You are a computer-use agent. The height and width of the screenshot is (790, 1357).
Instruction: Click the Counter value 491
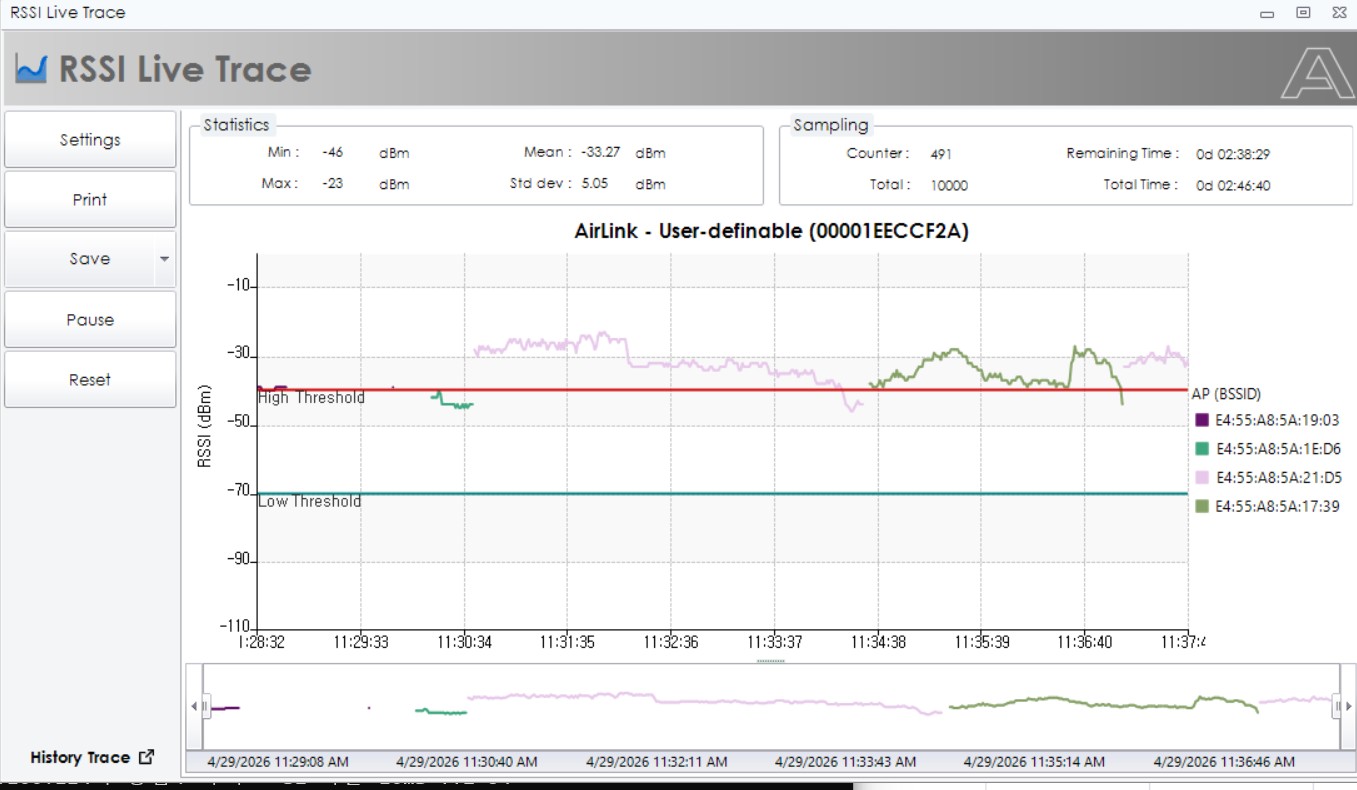[940, 154]
